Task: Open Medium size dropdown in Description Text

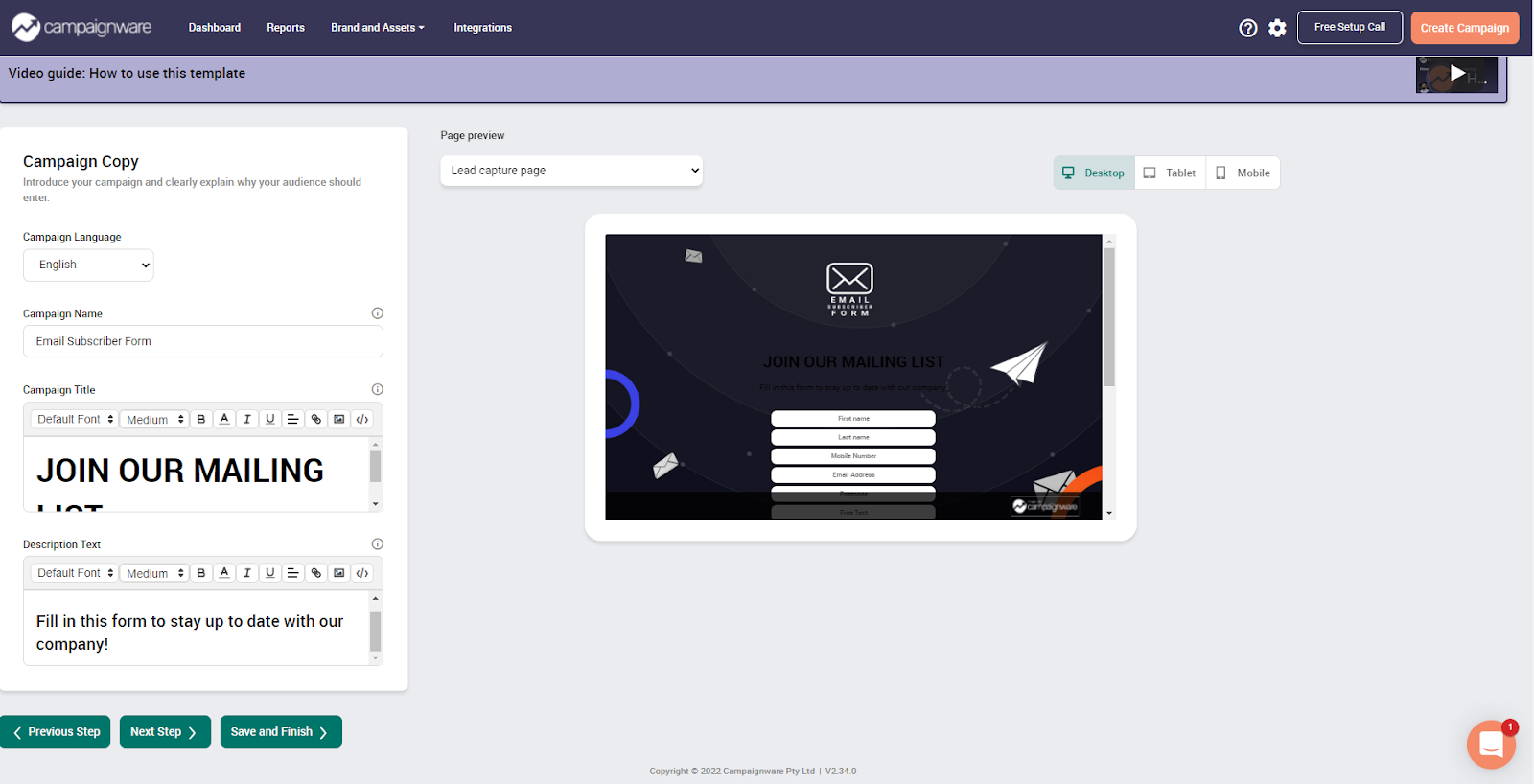Action: coord(154,573)
